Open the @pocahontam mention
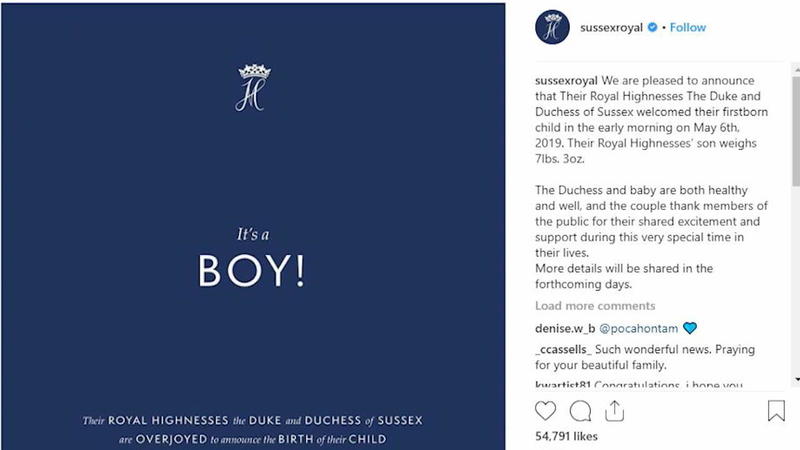 coord(638,329)
